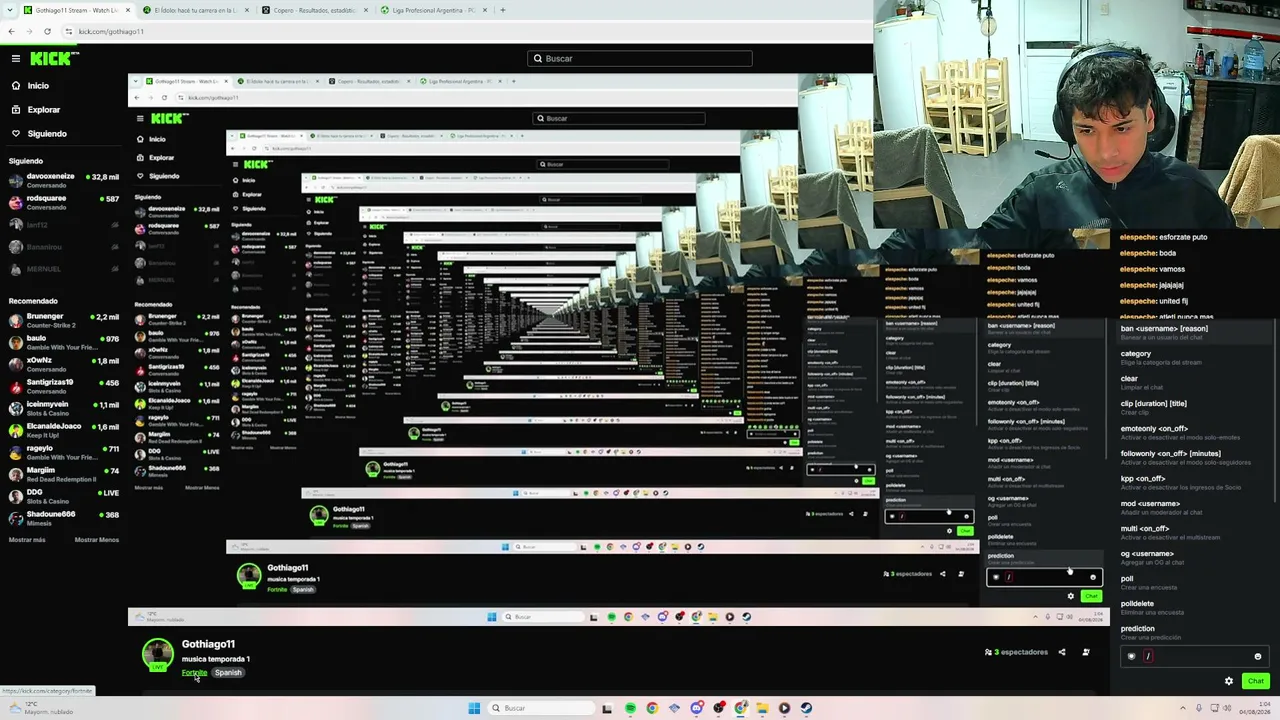Open Brunenger recommended channel
The width and height of the screenshot is (1280, 720).
[64, 321]
